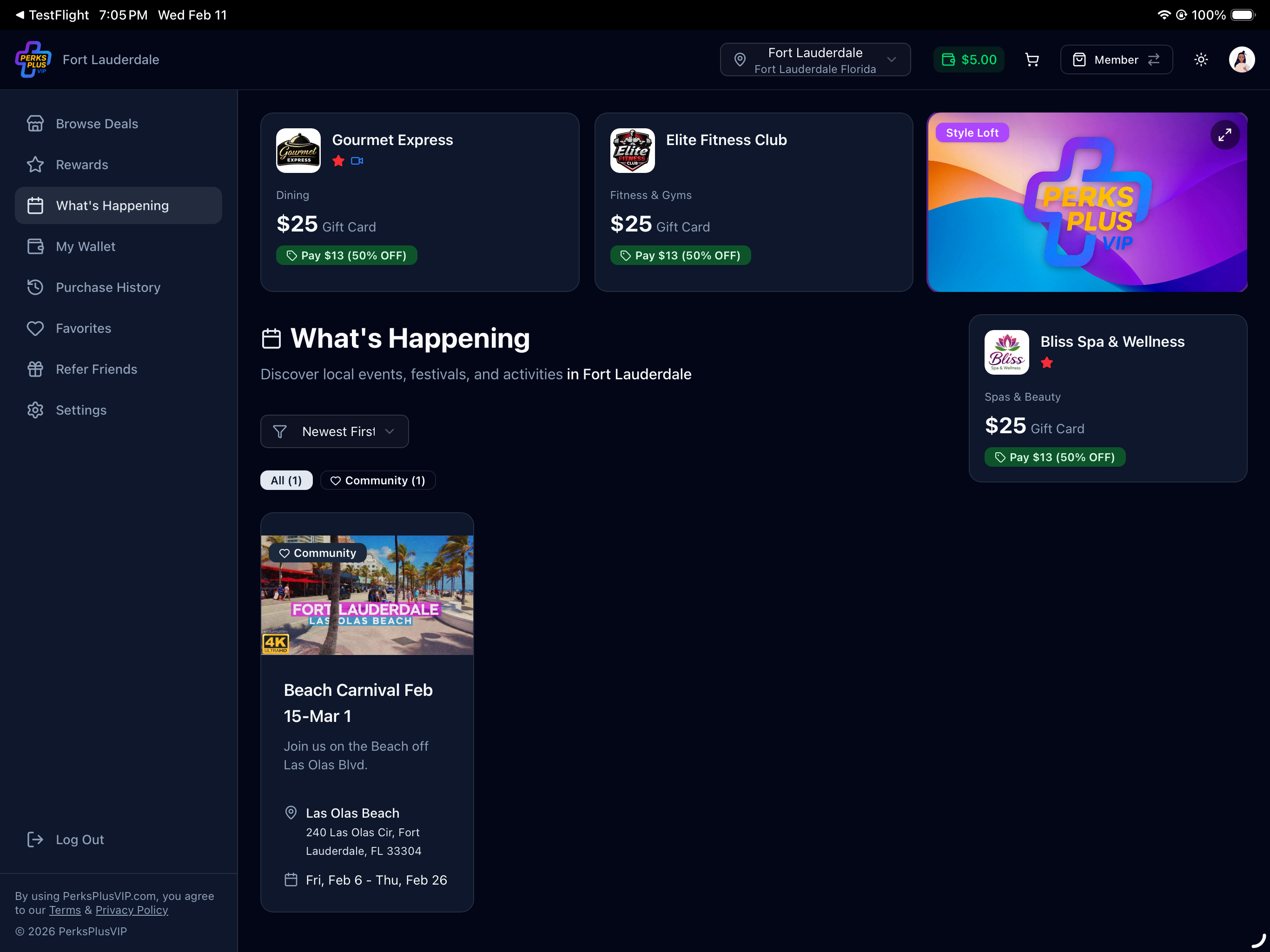Toggle the light/dark theme sun icon
The image size is (1270, 952).
1201,59
